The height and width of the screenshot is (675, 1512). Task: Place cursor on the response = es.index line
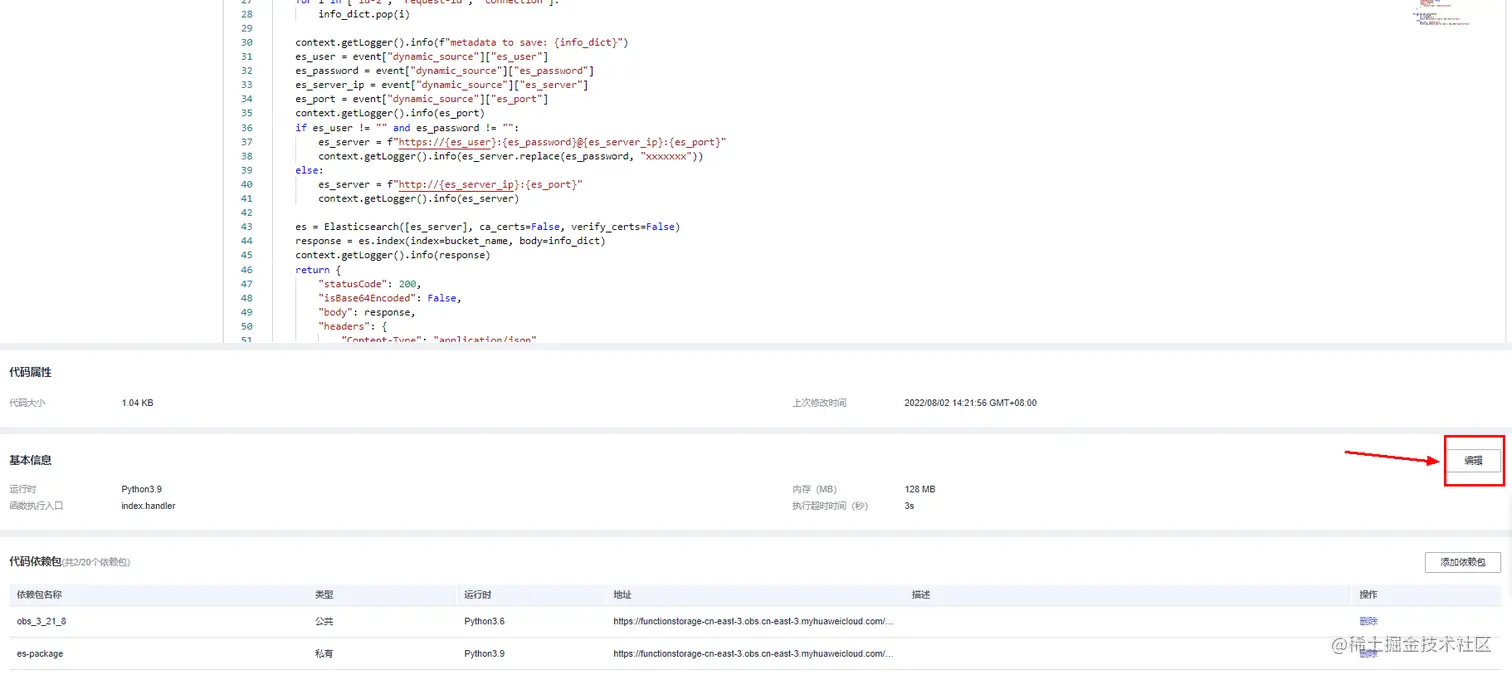450,241
